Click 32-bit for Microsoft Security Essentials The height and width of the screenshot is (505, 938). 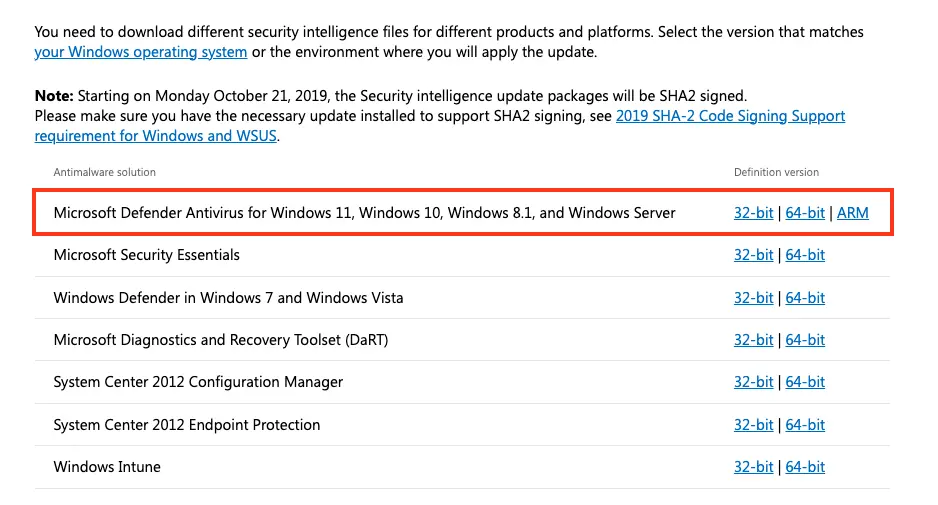click(x=753, y=255)
